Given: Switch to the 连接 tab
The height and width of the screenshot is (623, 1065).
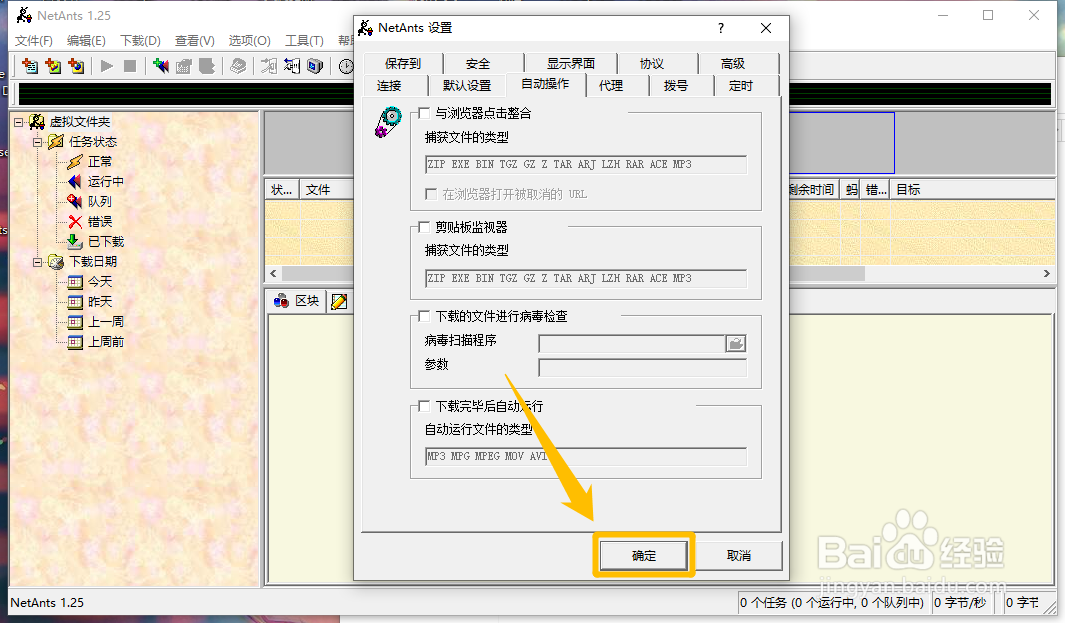Looking at the screenshot, I should [389, 86].
